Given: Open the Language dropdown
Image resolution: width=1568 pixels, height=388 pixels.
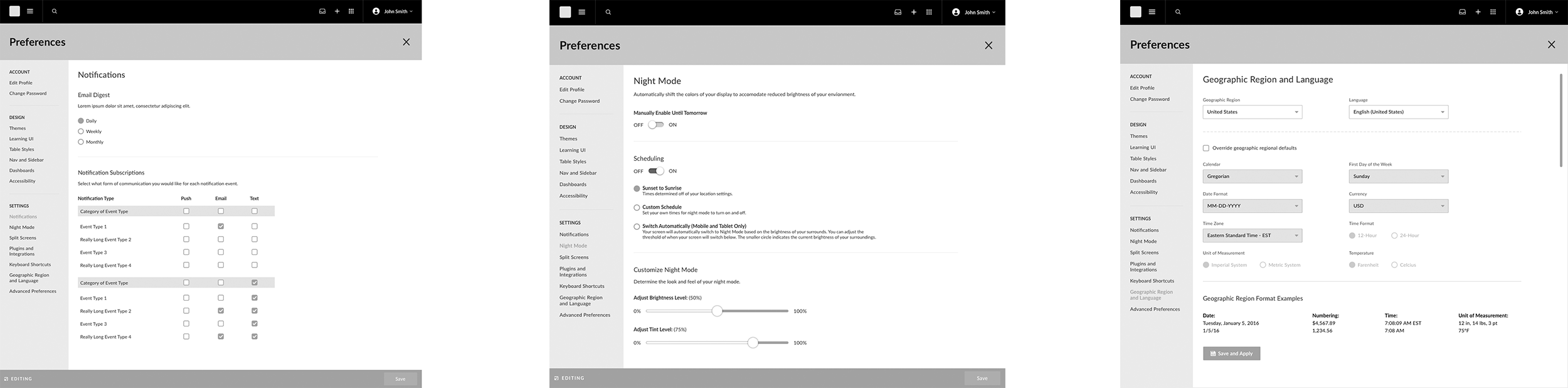Looking at the screenshot, I should (1399, 112).
